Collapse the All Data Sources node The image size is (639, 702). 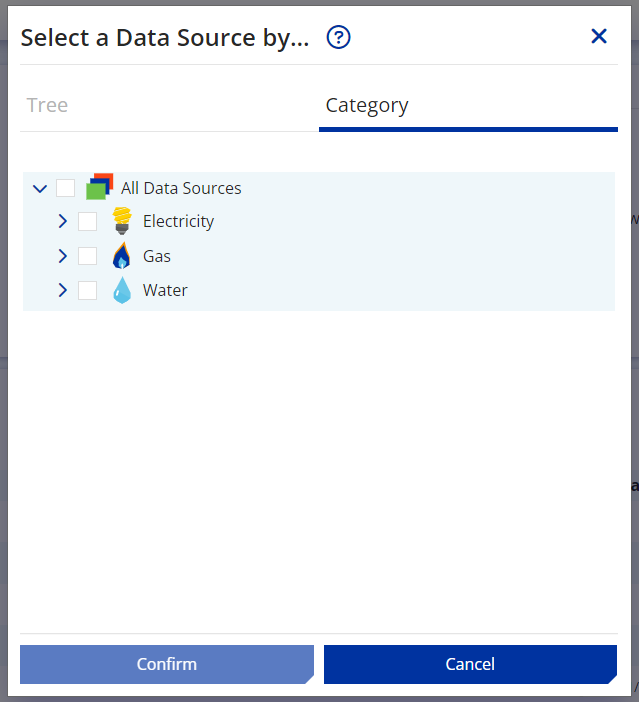(40, 188)
